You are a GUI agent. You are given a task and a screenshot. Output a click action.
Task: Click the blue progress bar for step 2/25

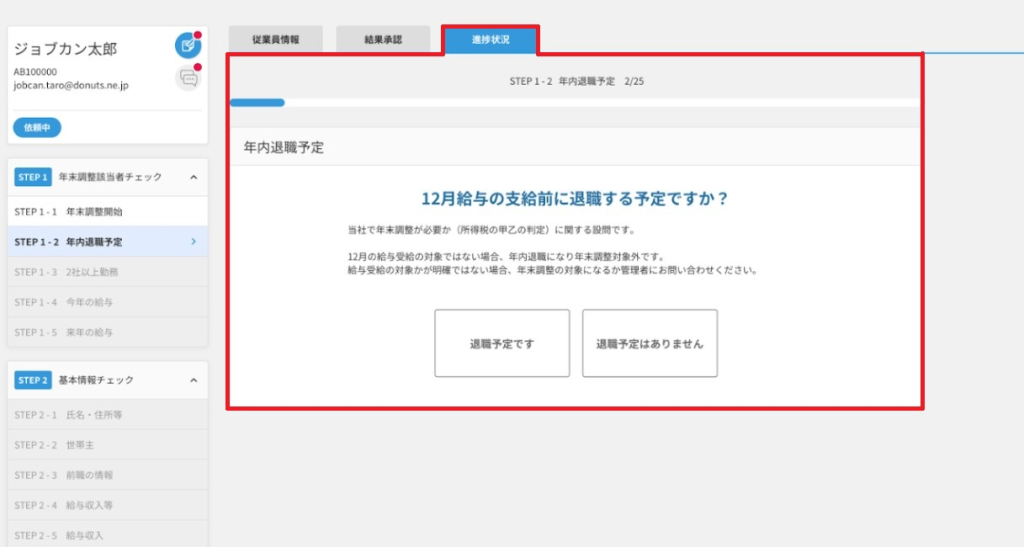point(257,102)
